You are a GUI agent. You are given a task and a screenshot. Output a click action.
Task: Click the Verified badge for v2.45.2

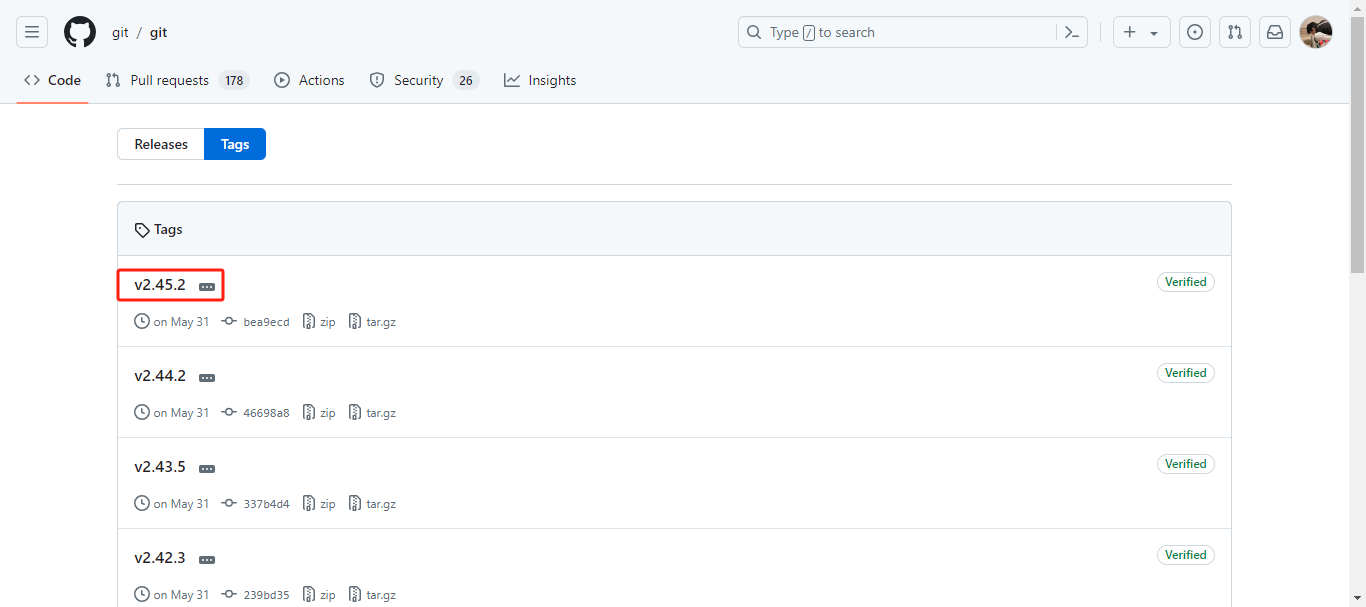coord(1185,282)
